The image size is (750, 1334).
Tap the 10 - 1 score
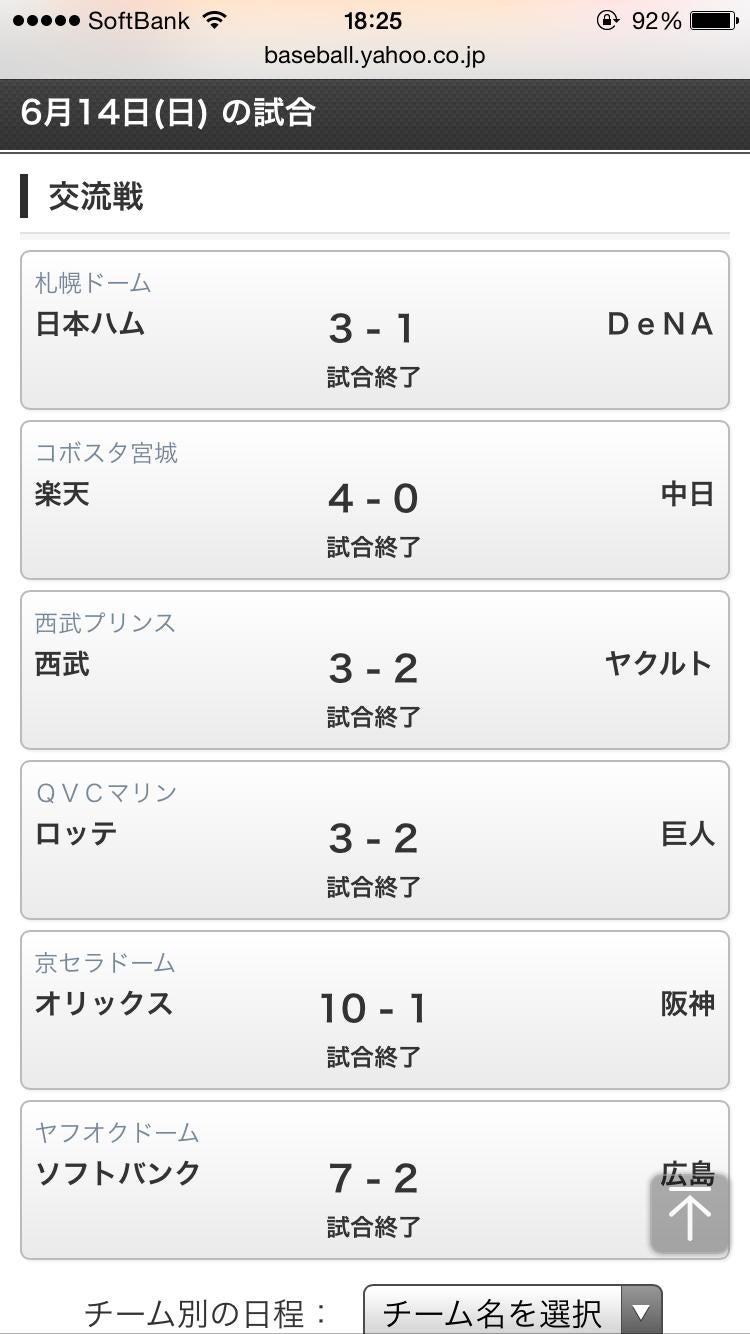373,1008
